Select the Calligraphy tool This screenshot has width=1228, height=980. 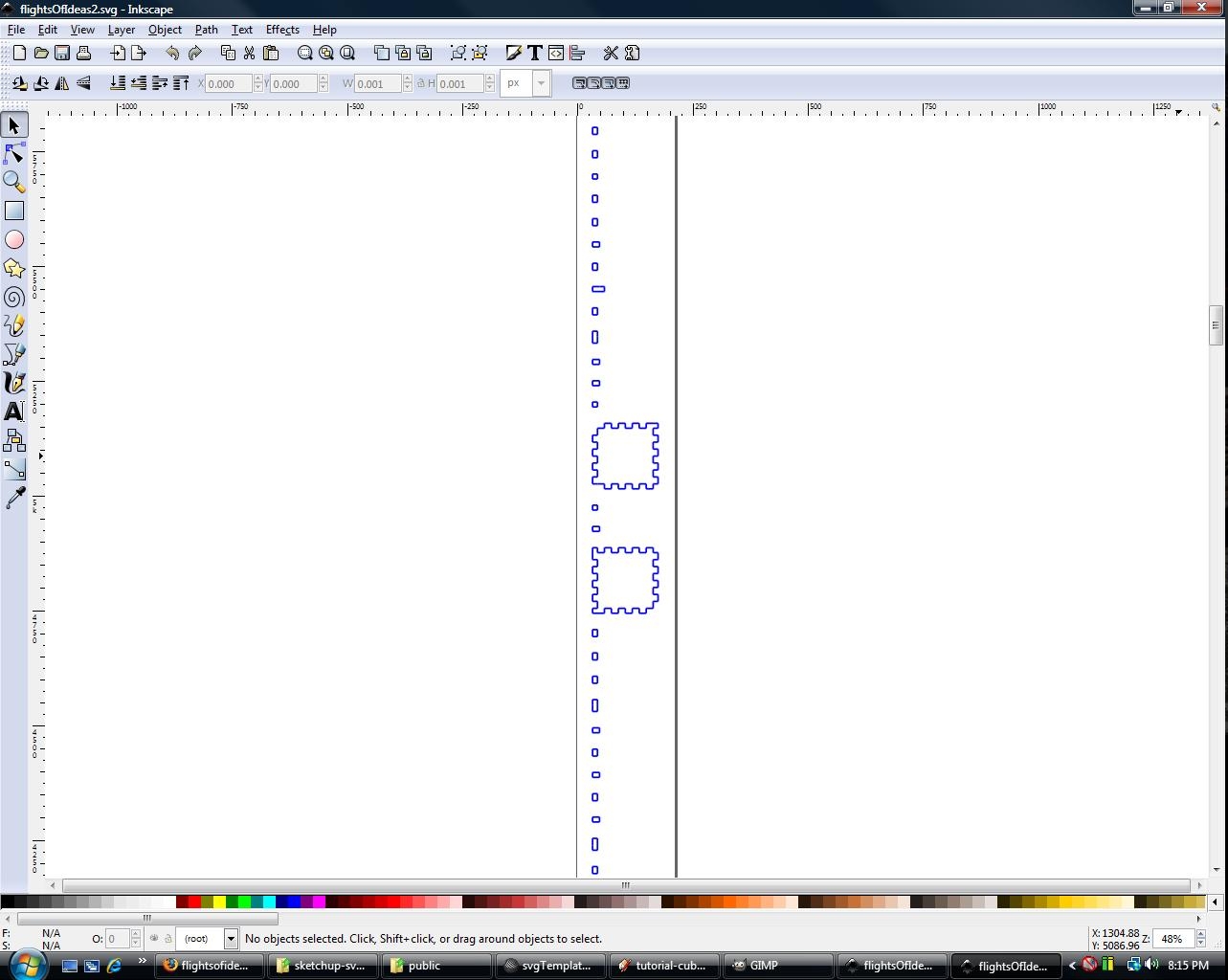[14, 383]
